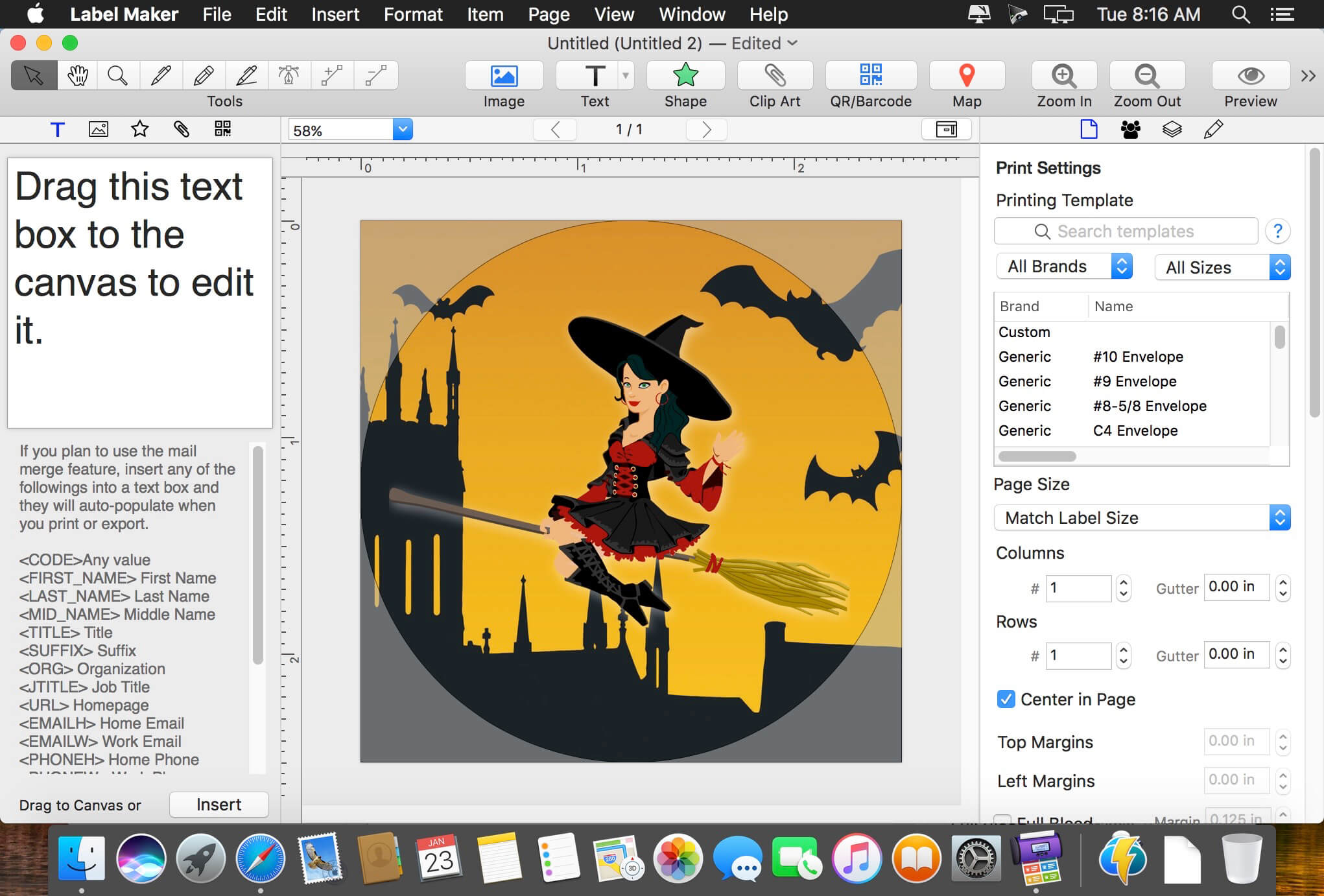Select the C4 Envelope template
The height and width of the screenshot is (896, 1324).
pos(1131,430)
